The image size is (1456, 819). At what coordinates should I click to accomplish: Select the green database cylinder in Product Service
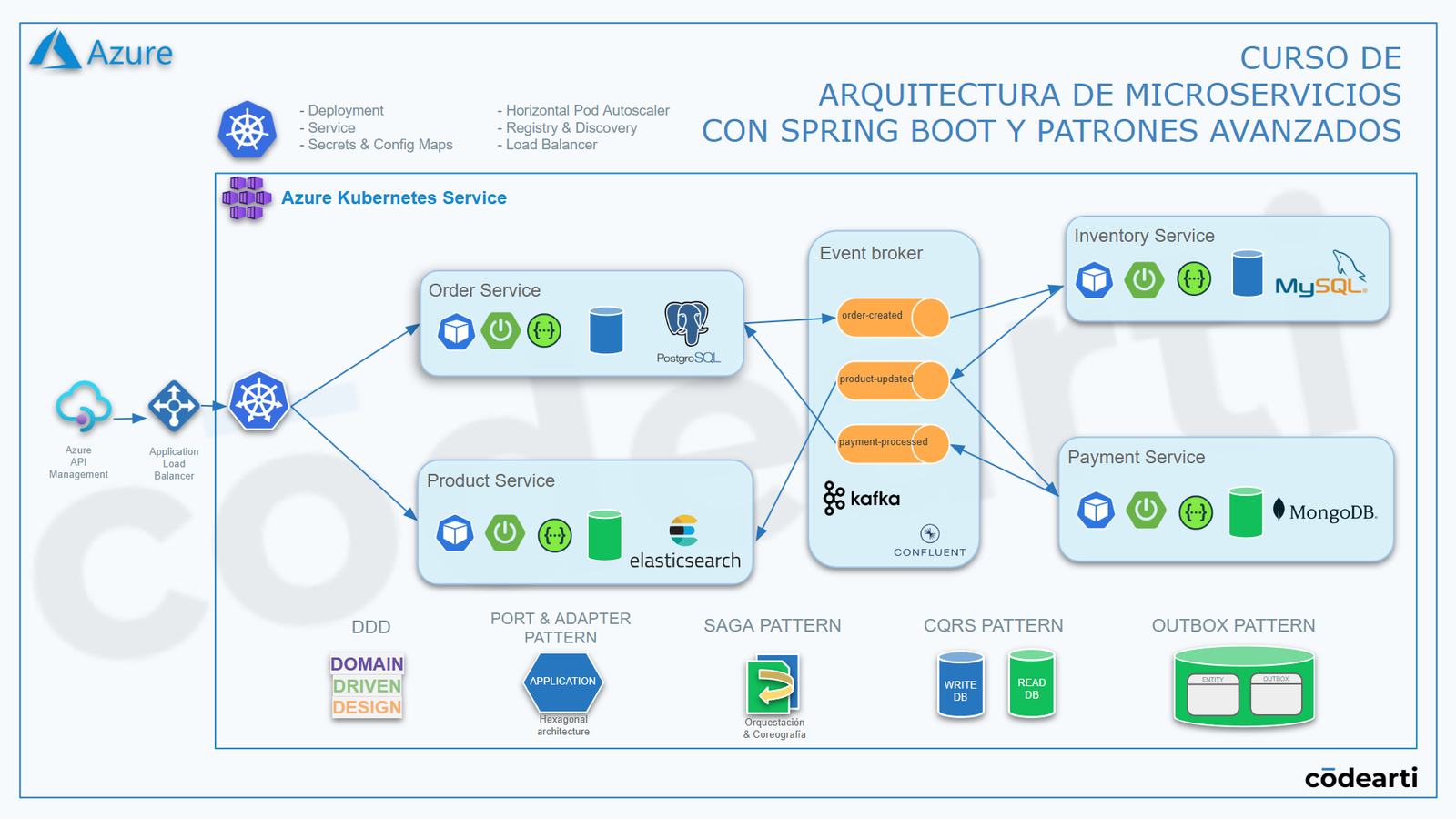(604, 535)
